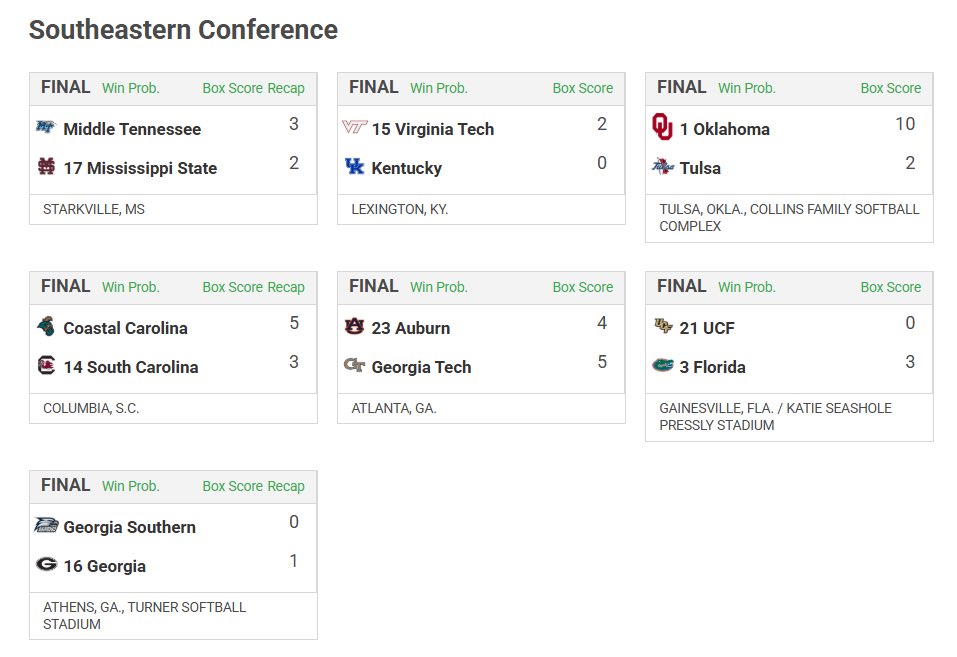Click the Coastal Carolina team logo

coord(46,326)
